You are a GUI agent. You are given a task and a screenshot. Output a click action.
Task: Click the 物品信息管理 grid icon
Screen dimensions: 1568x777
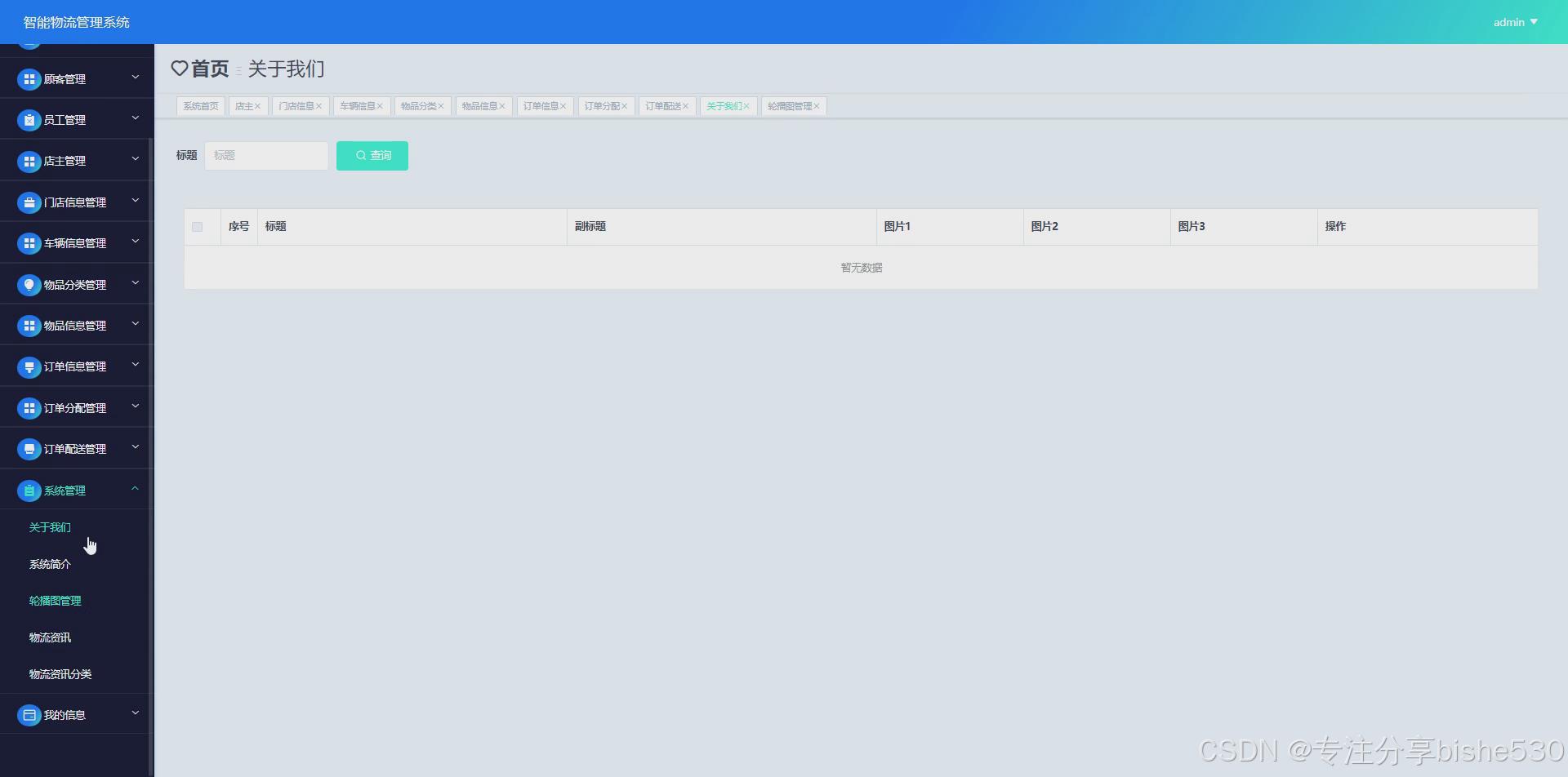[x=29, y=326]
